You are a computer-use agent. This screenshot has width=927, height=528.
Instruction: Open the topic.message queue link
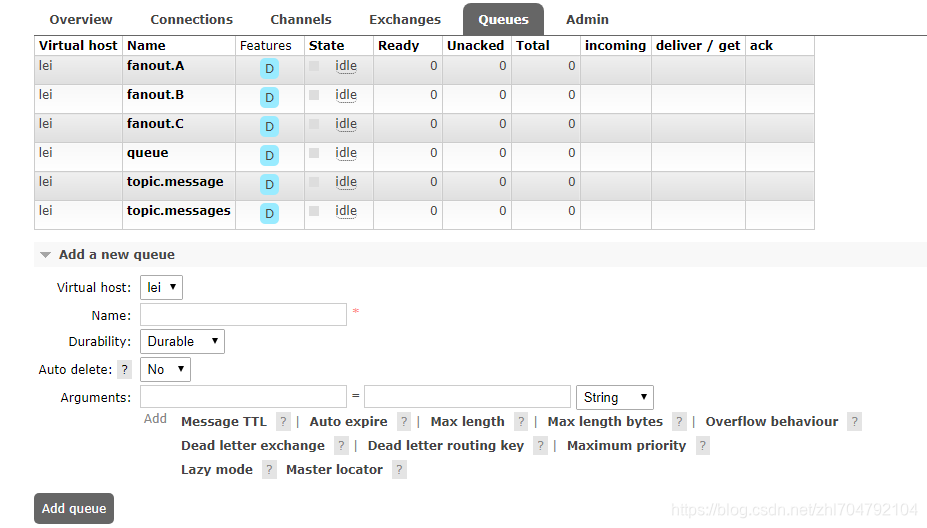coord(175,182)
